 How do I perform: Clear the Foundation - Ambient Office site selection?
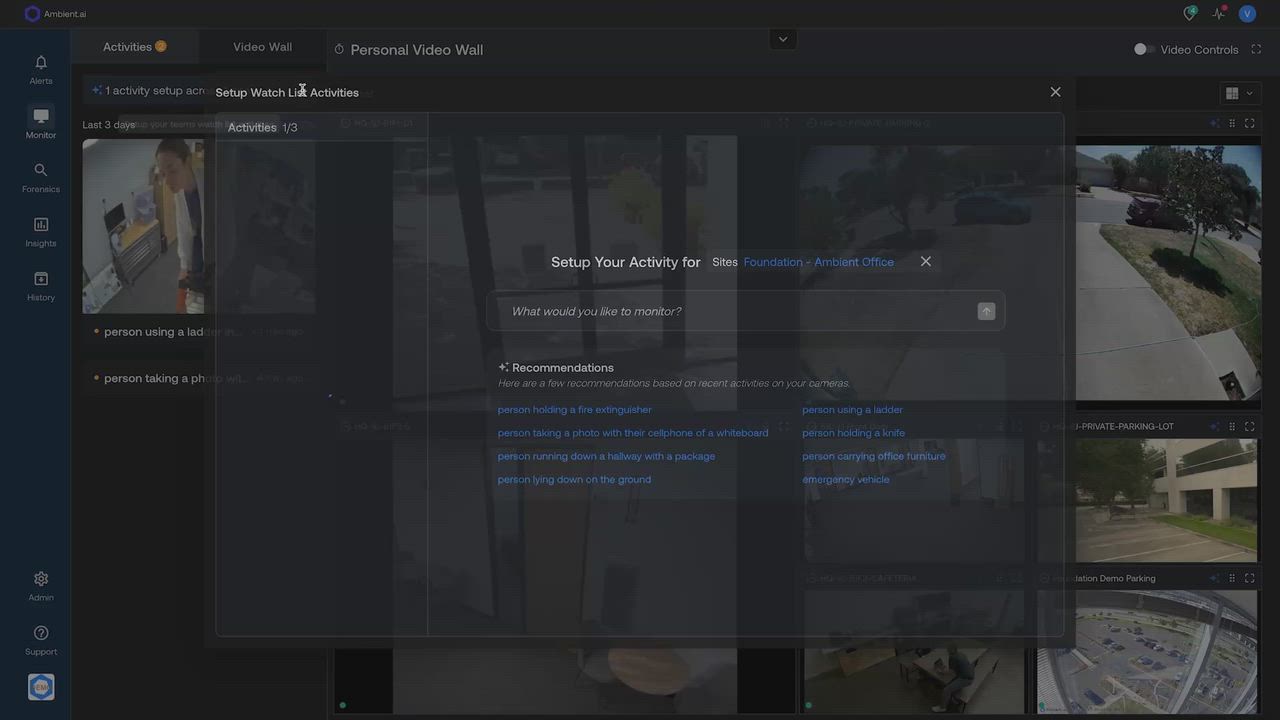tap(926, 261)
